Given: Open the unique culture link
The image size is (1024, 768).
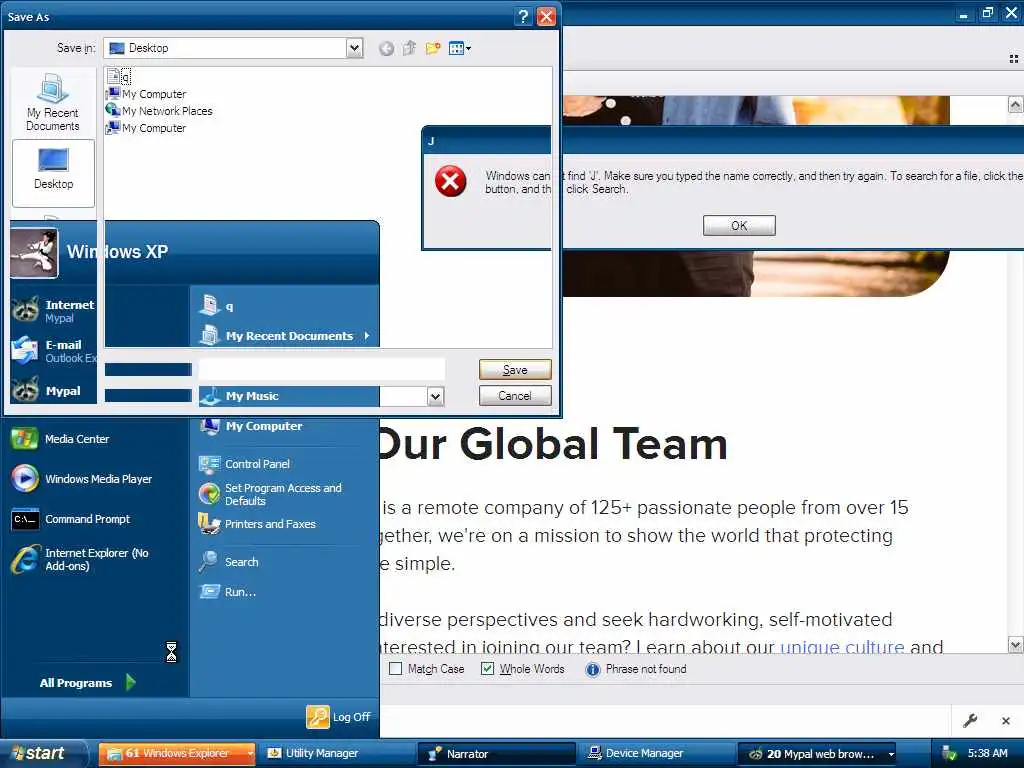Looking at the screenshot, I should (x=842, y=647).
